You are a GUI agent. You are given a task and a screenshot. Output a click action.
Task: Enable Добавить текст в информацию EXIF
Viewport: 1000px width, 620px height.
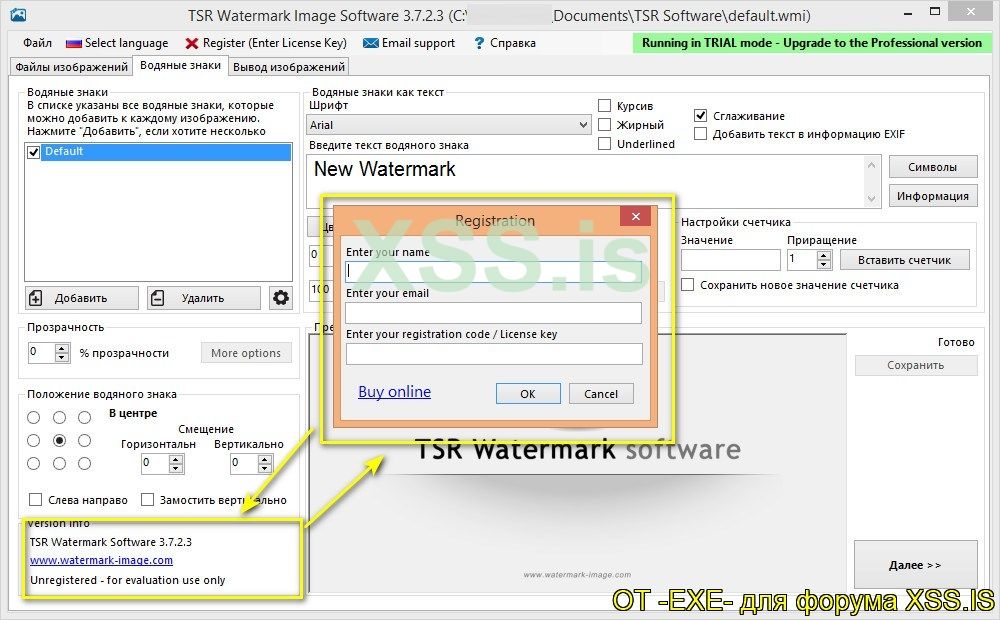(x=700, y=134)
